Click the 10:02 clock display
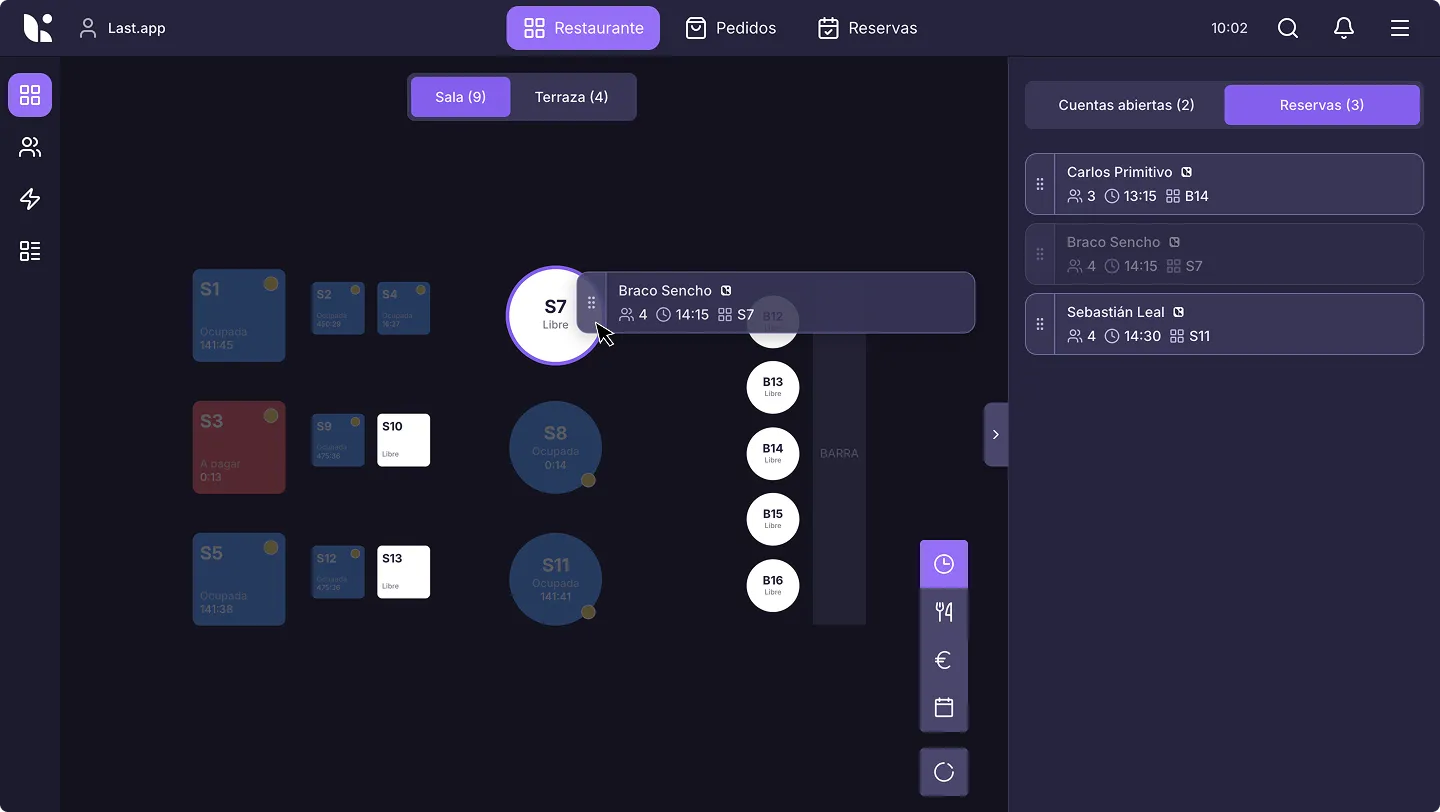 tap(1229, 28)
